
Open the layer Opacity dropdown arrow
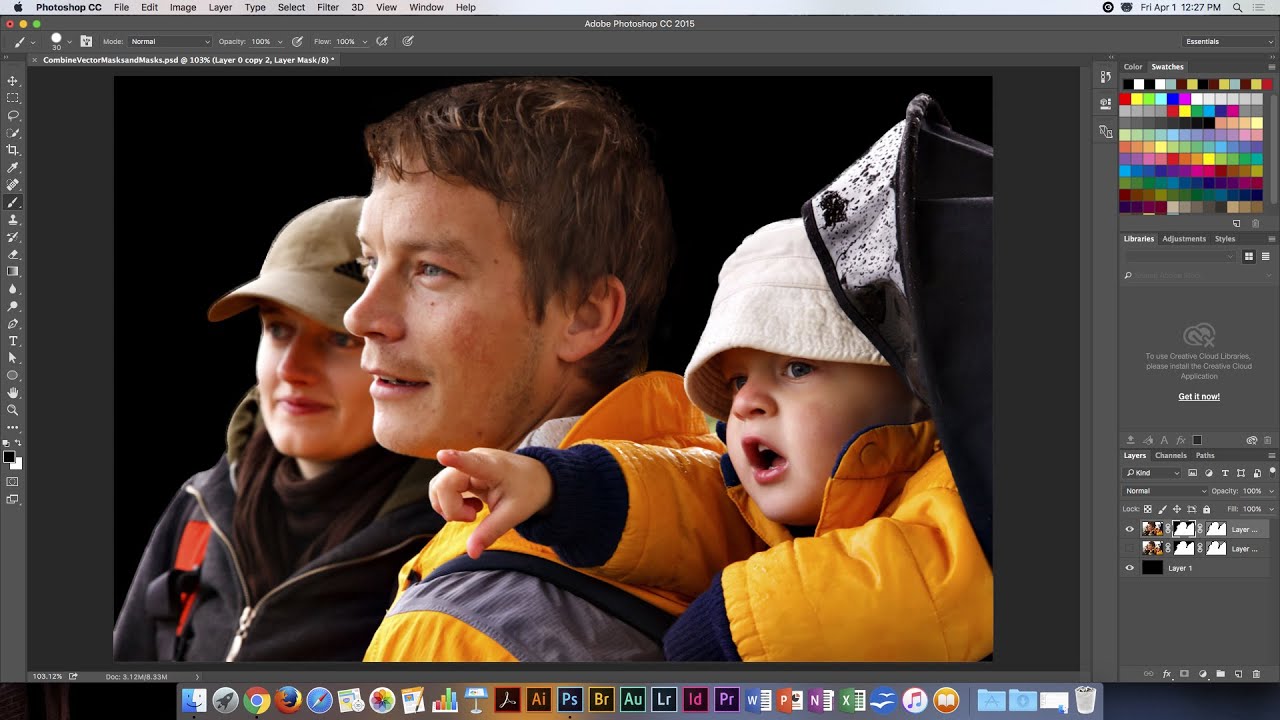coord(1271,491)
